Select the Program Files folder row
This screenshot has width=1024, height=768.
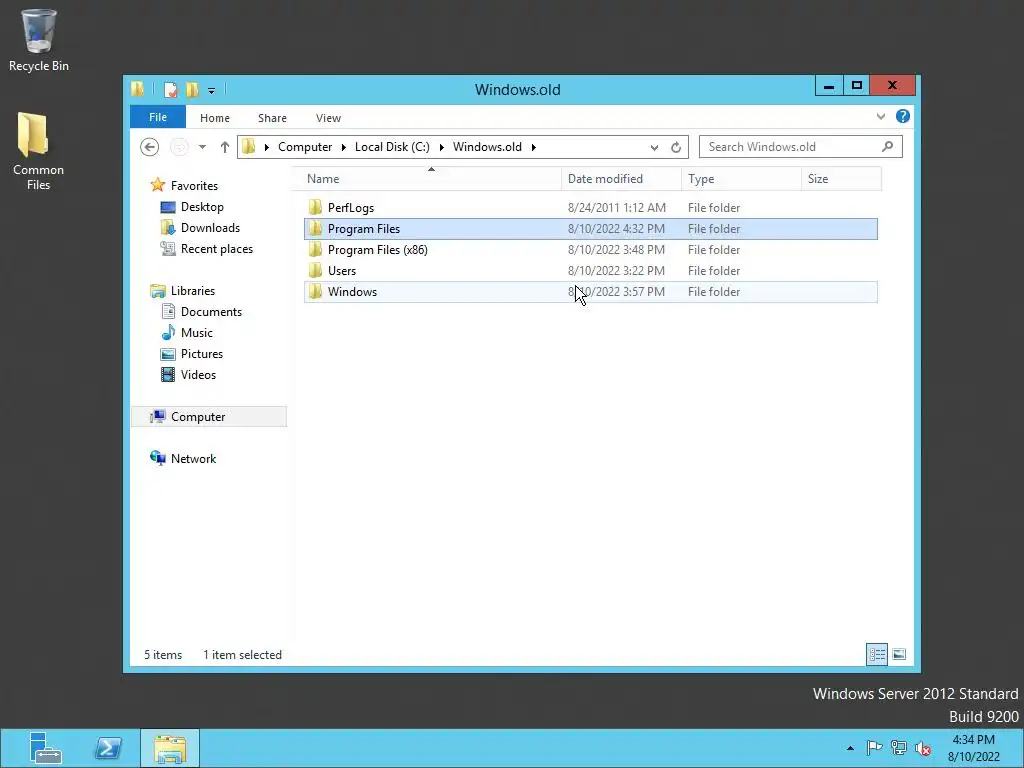(590, 229)
